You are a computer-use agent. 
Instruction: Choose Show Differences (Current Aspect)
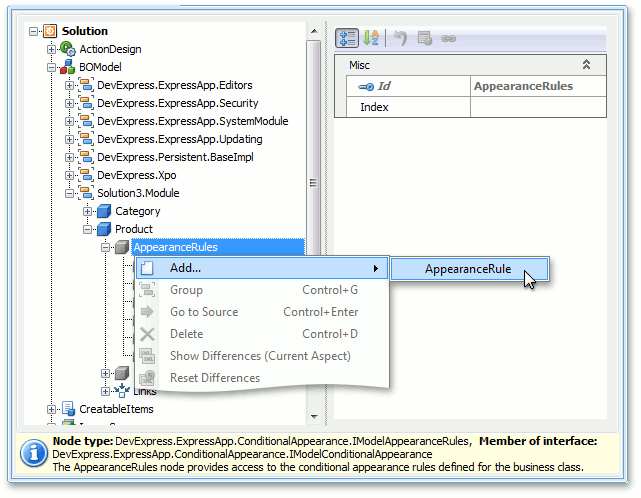262,356
